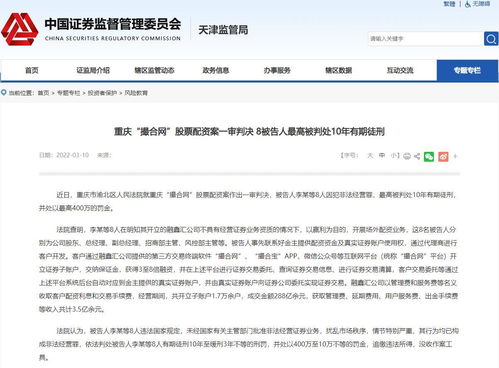
Task: Go to 投资者保护 in breadcrumb
Action: tap(102, 93)
